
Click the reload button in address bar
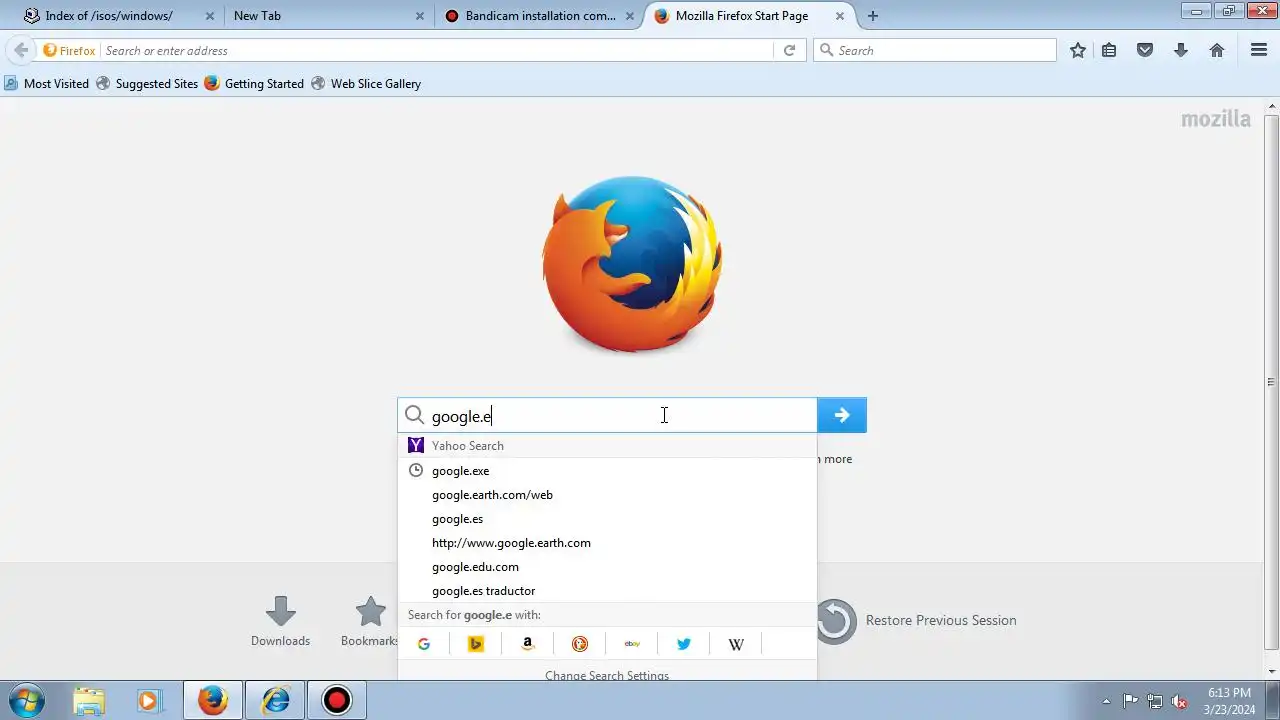point(789,50)
